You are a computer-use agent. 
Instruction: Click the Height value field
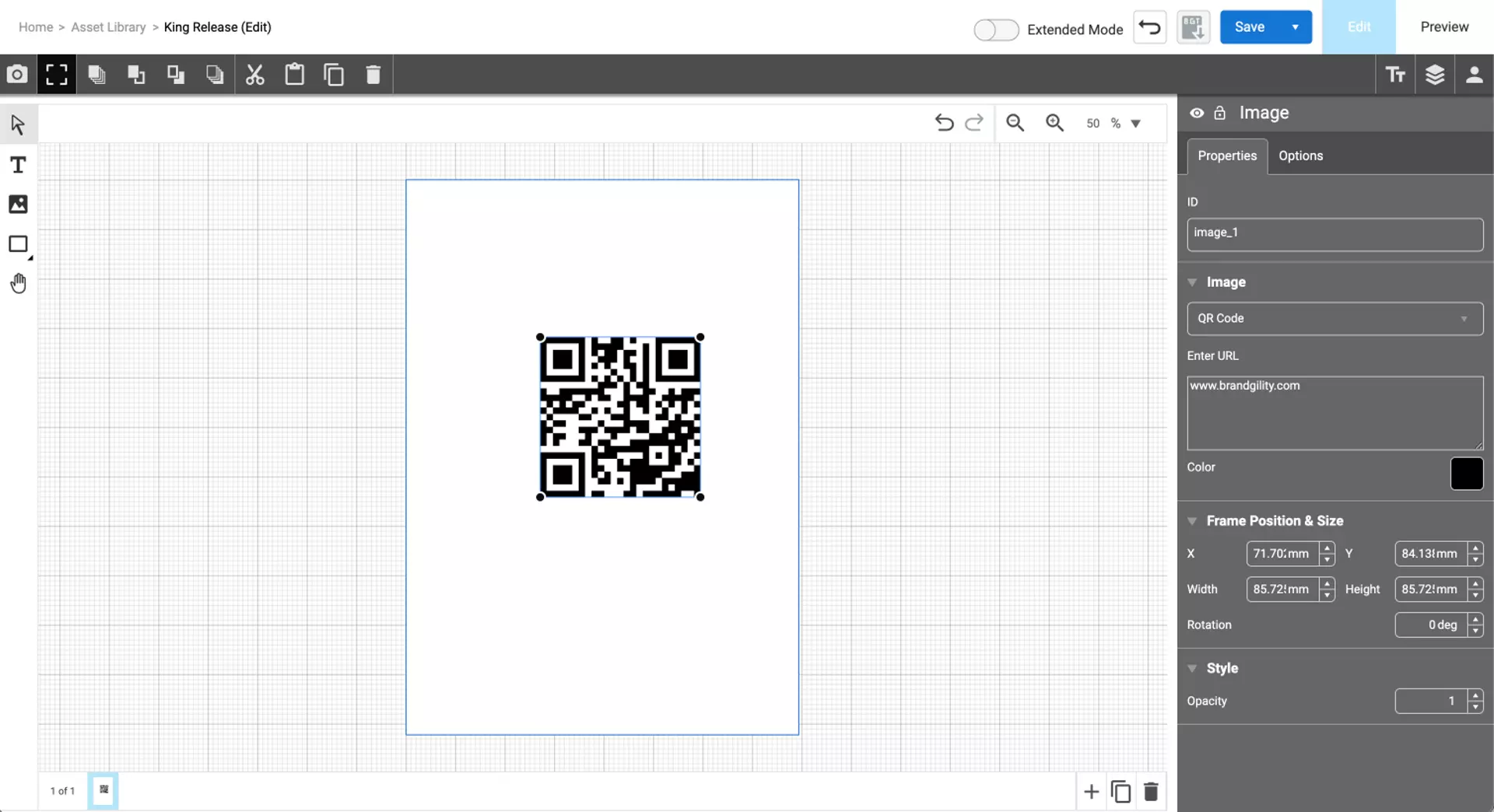pos(1430,590)
